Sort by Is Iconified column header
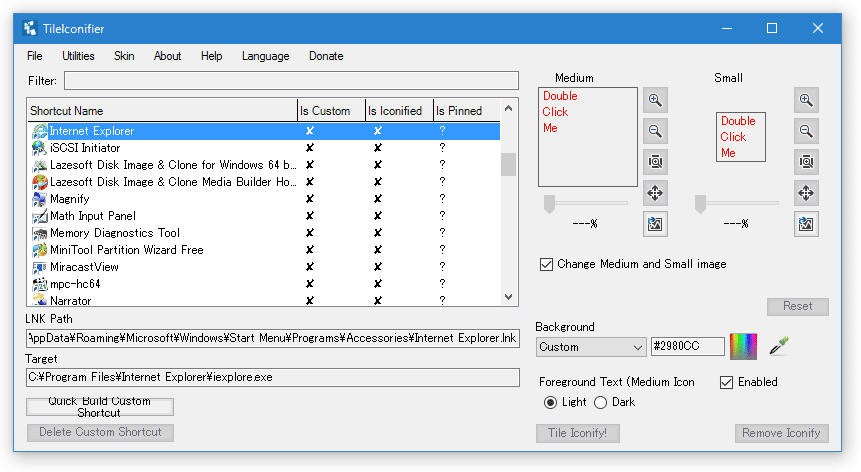The image size is (861, 472). click(399, 111)
